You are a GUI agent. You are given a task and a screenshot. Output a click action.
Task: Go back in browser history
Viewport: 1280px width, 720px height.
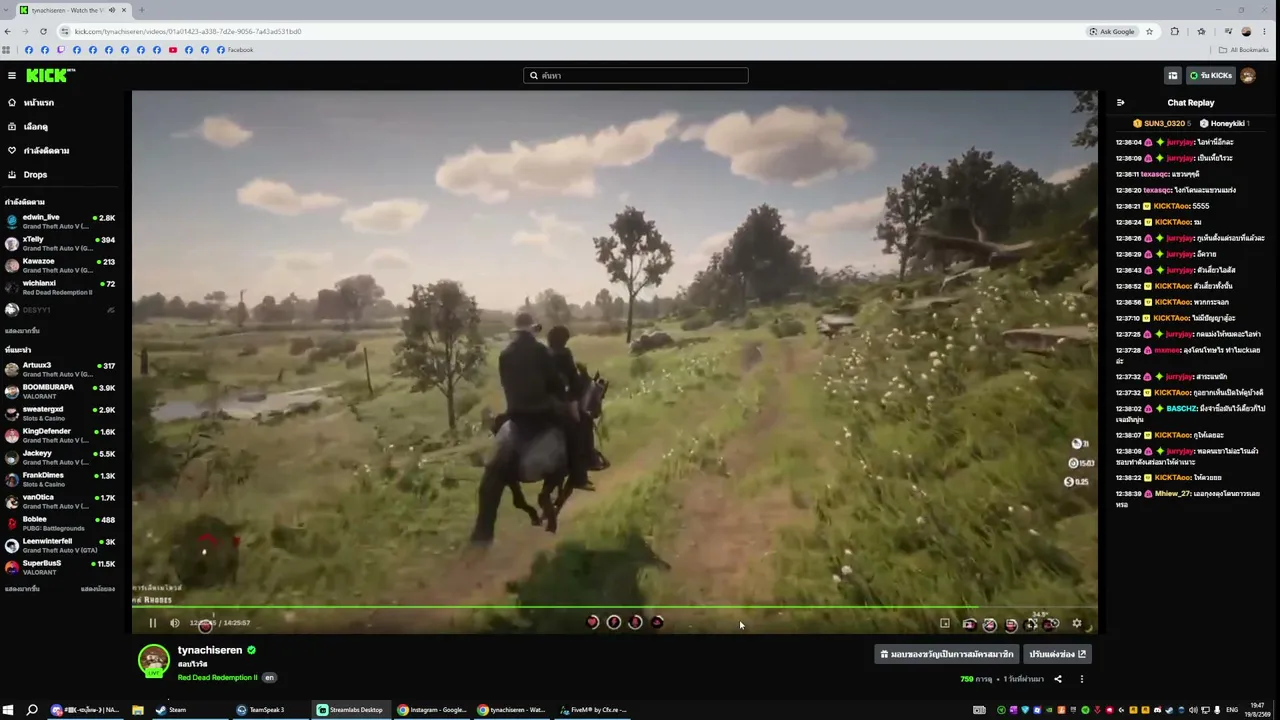tap(8, 31)
